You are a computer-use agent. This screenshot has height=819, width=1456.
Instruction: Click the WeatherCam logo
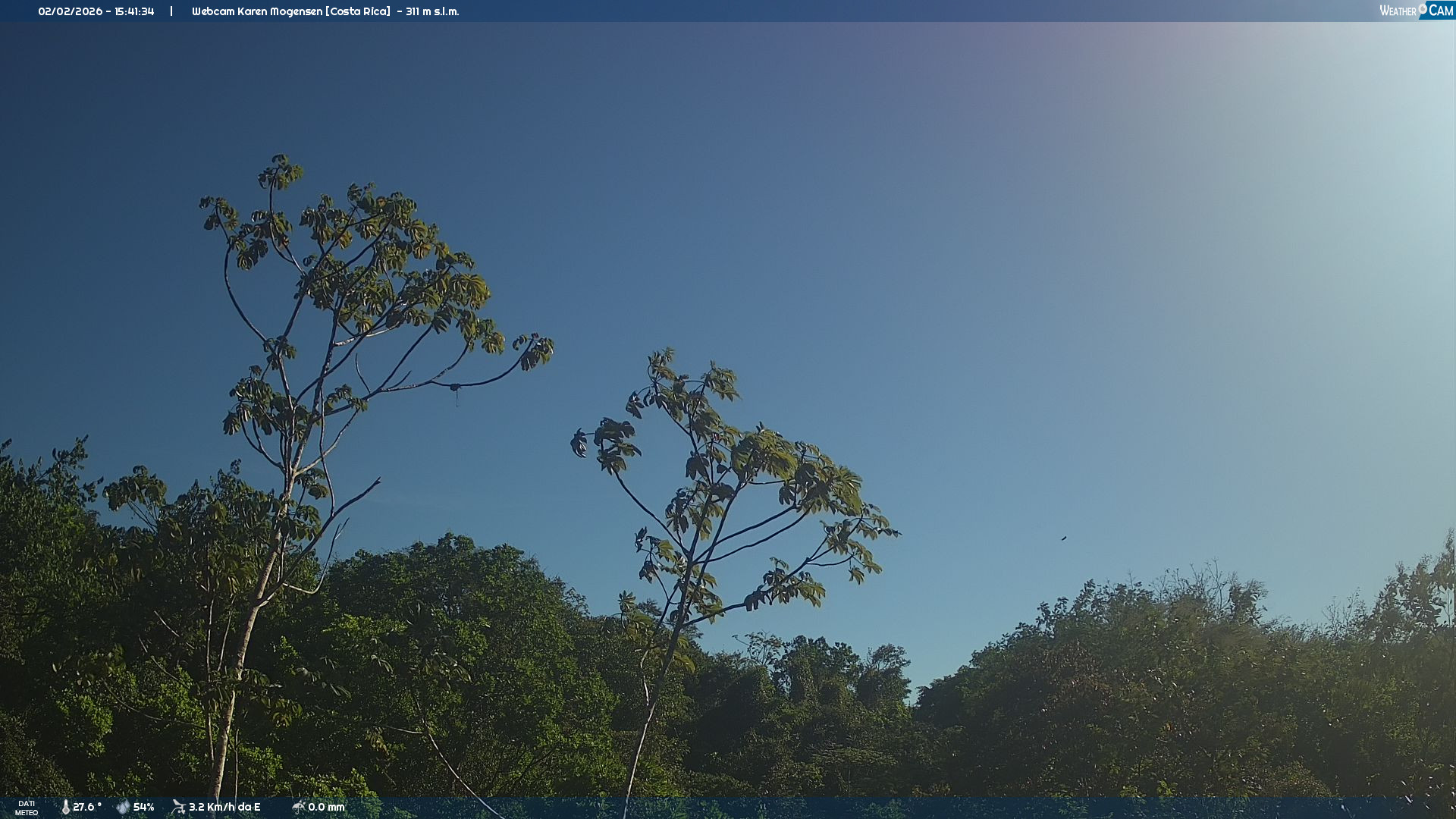coord(1415,11)
